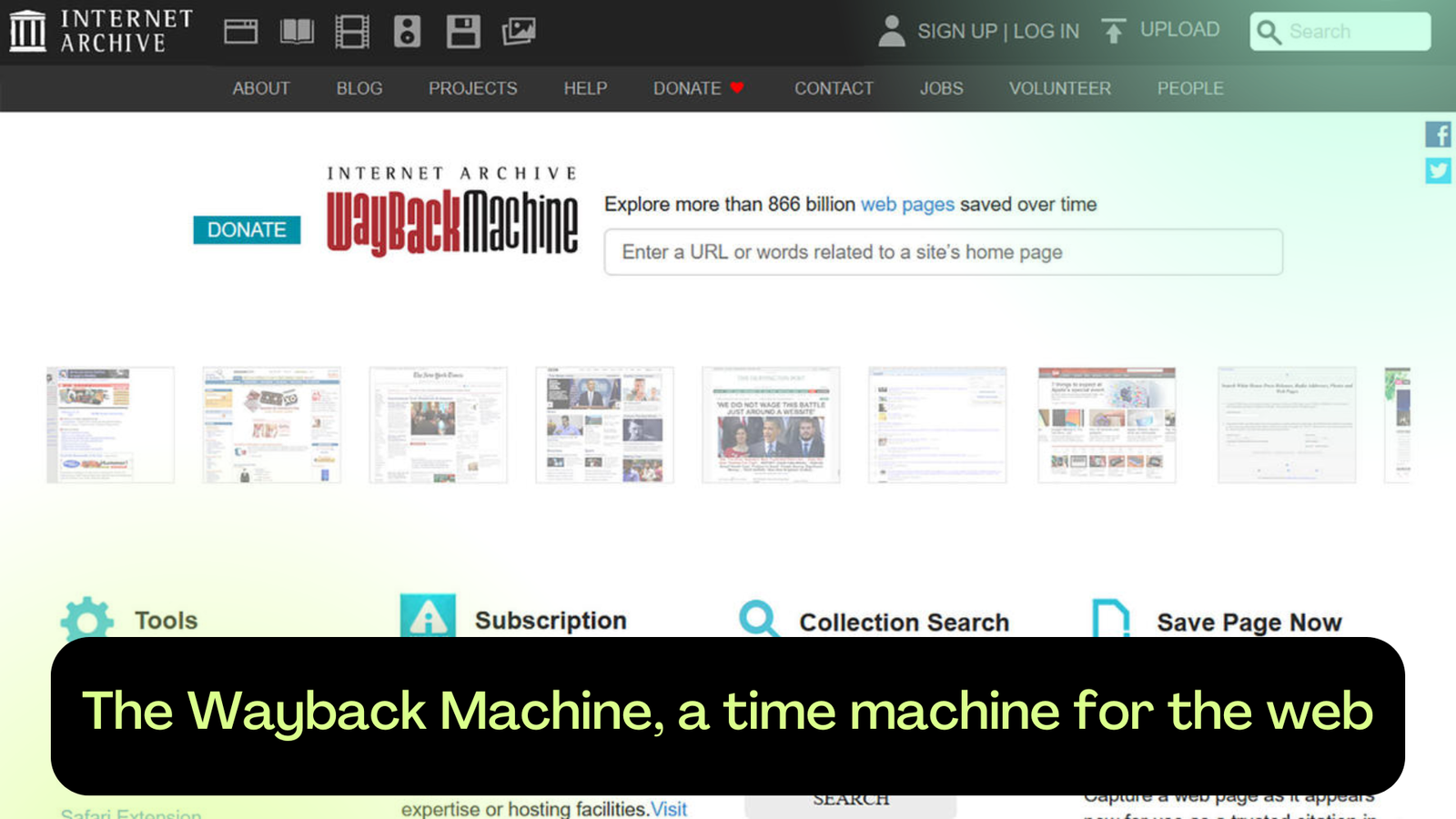This screenshot has width=1456, height=819.
Task: Click the Save Page Now heading
Action: (1249, 622)
